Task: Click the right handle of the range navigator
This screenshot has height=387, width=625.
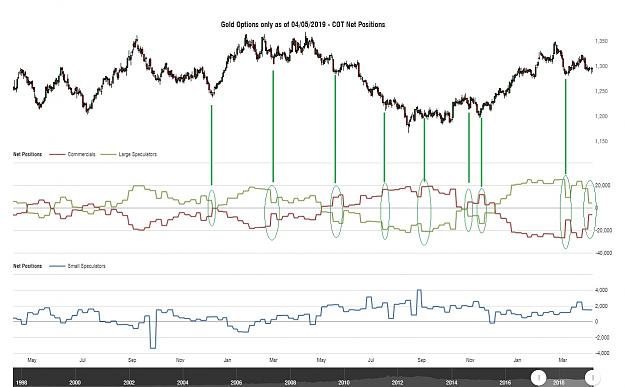Action: 592,377
